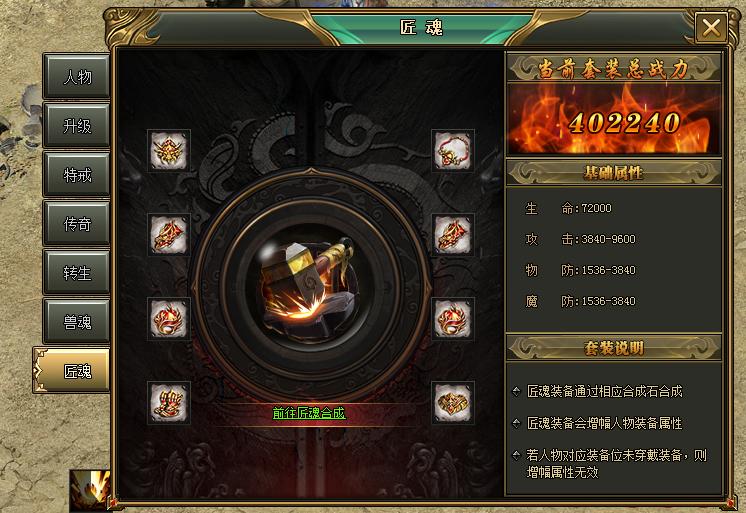Follow the 前往匠魂合成 link
Viewport: 746px width, 513px height.
coord(309,413)
